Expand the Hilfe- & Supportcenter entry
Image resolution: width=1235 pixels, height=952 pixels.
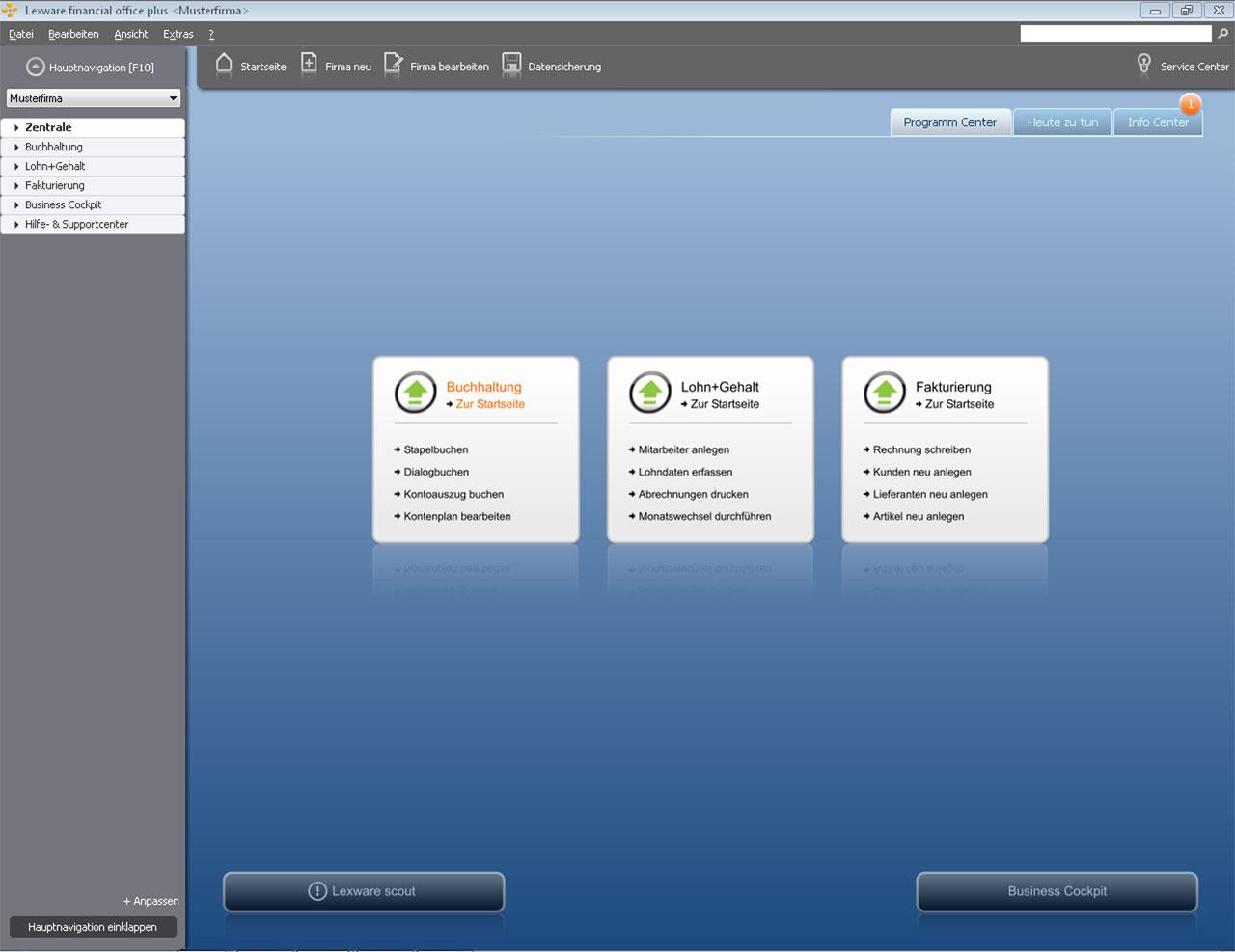(x=76, y=224)
